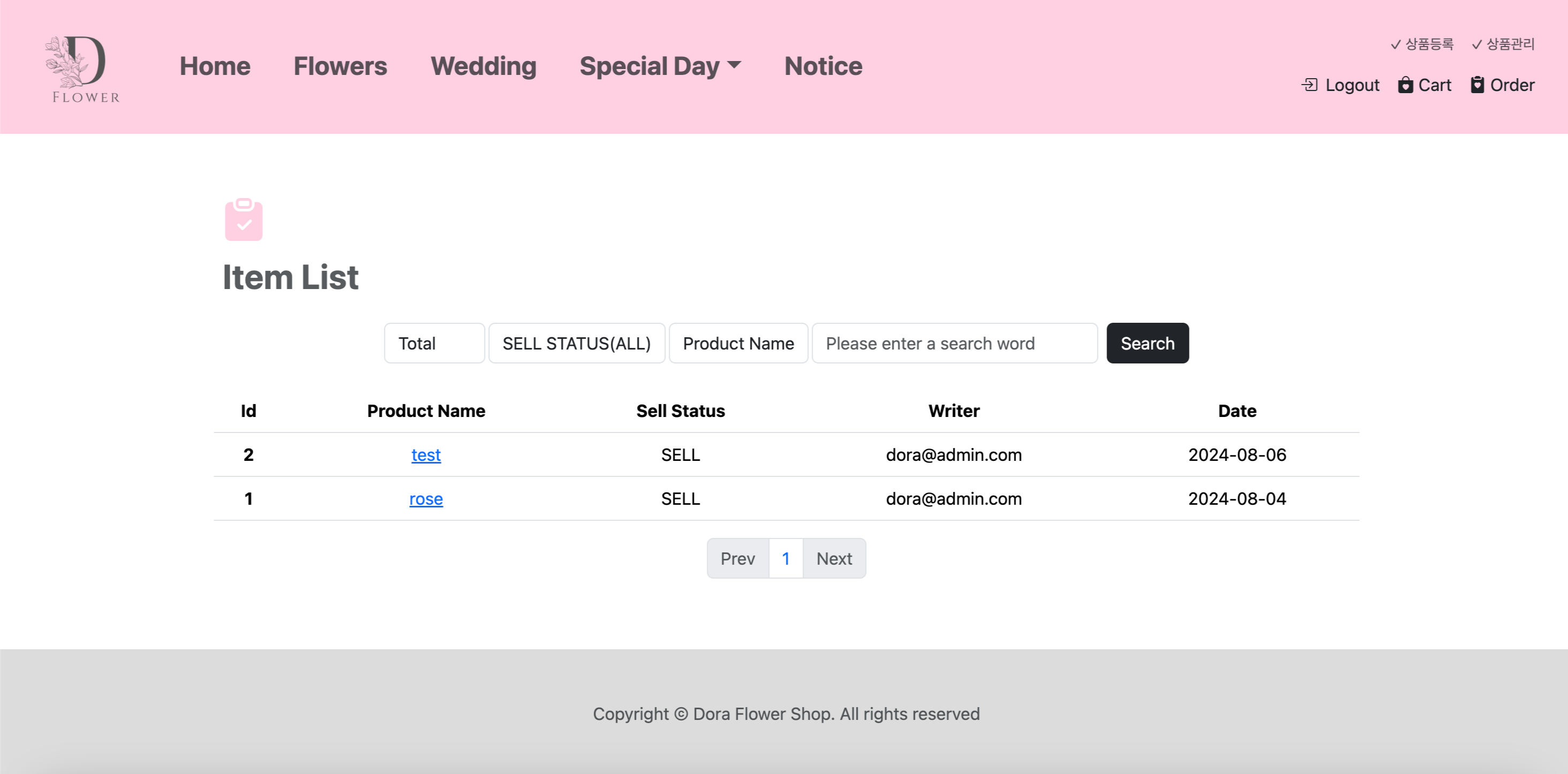Click checkmark beside 상품관리
1568x774 pixels.
coord(1476,45)
